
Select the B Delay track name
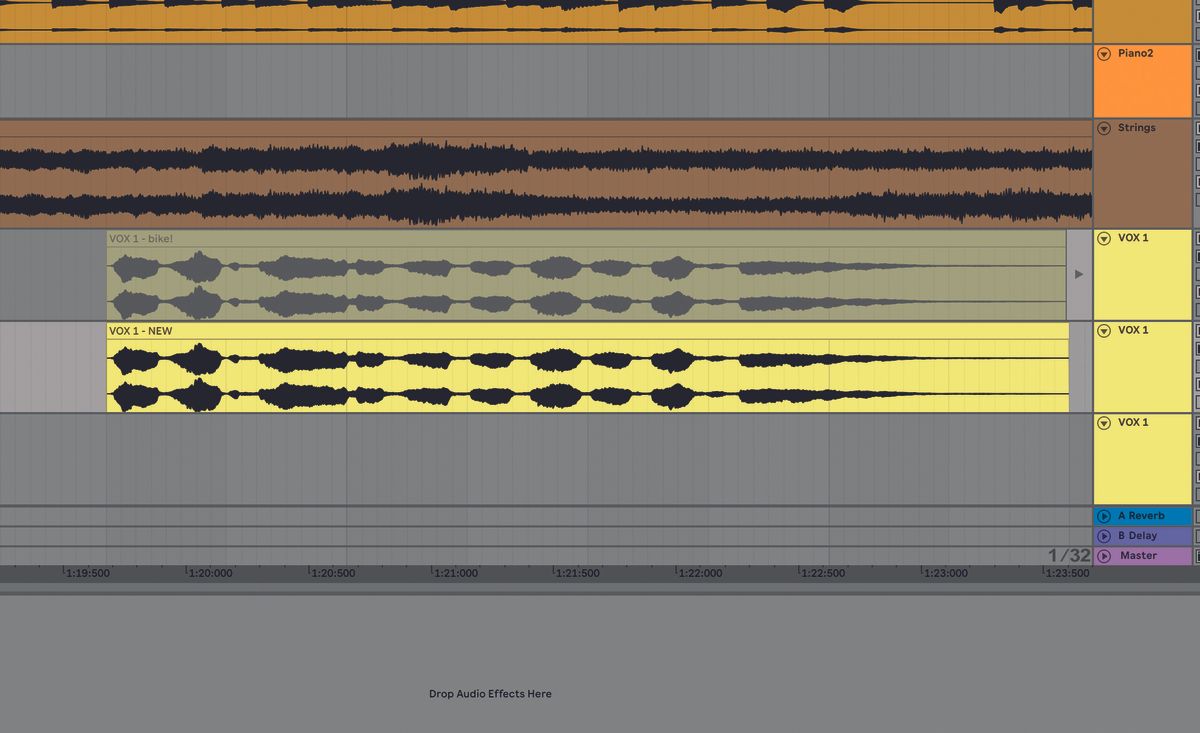pyautogui.click(x=1137, y=536)
